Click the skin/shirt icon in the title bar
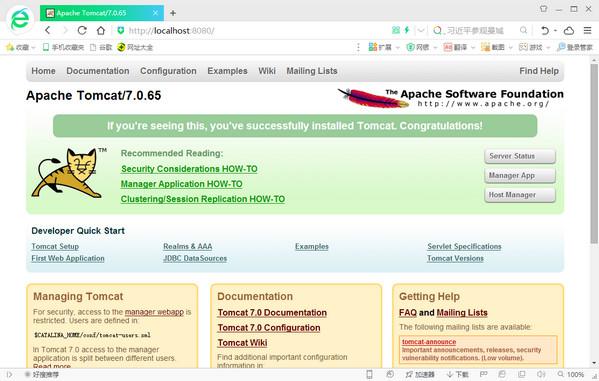Image resolution: width=599 pixels, height=381 pixels. click(x=544, y=9)
